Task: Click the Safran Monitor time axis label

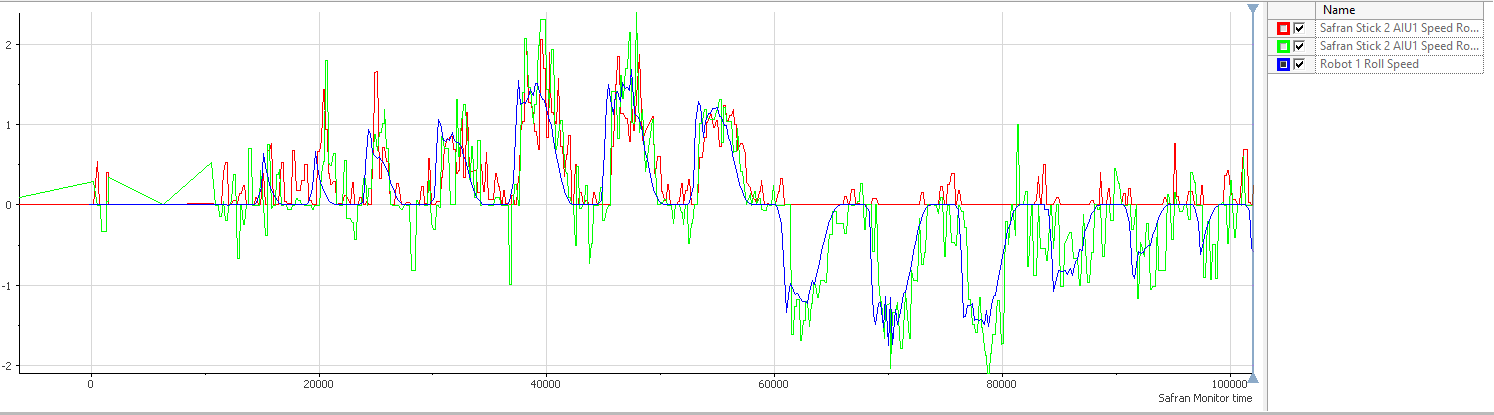Action: (1204, 398)
